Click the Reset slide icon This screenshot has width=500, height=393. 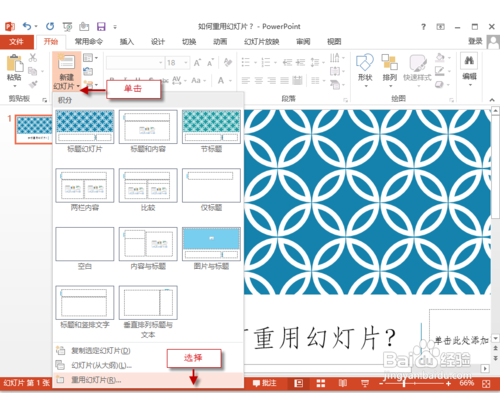click(x=88, y=71)
